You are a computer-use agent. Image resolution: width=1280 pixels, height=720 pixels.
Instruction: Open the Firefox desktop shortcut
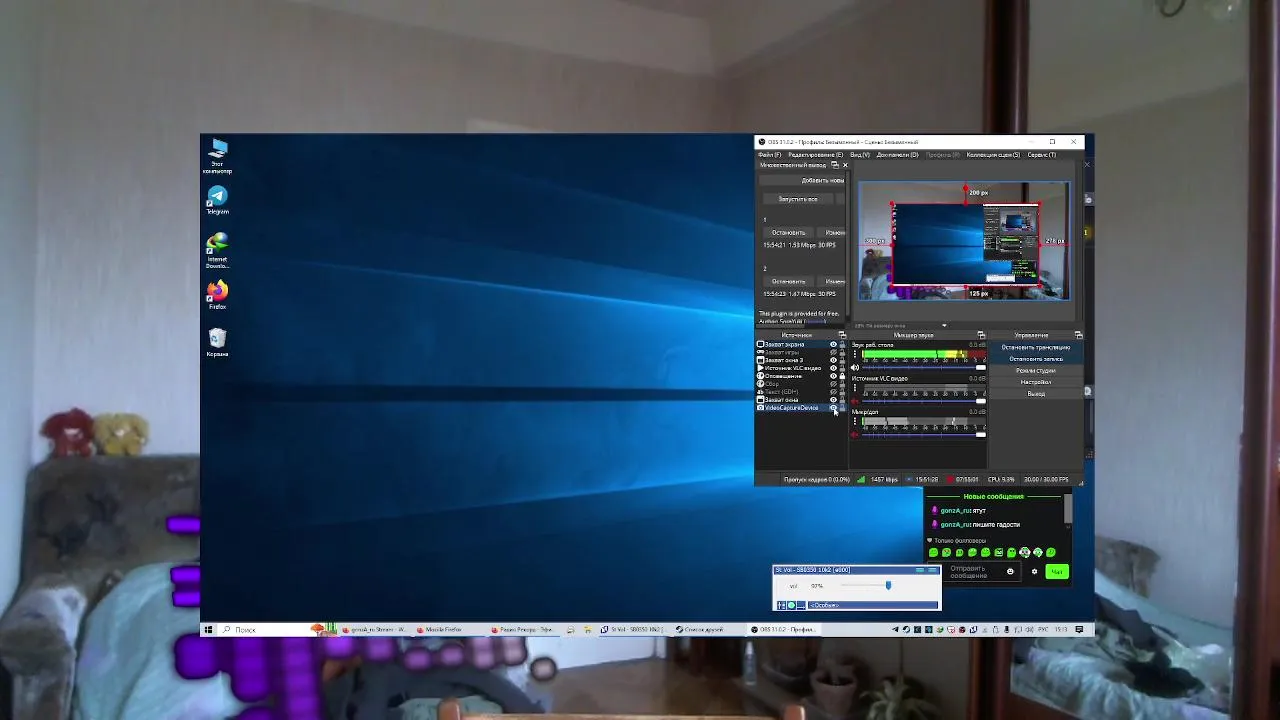pos(217,294)
